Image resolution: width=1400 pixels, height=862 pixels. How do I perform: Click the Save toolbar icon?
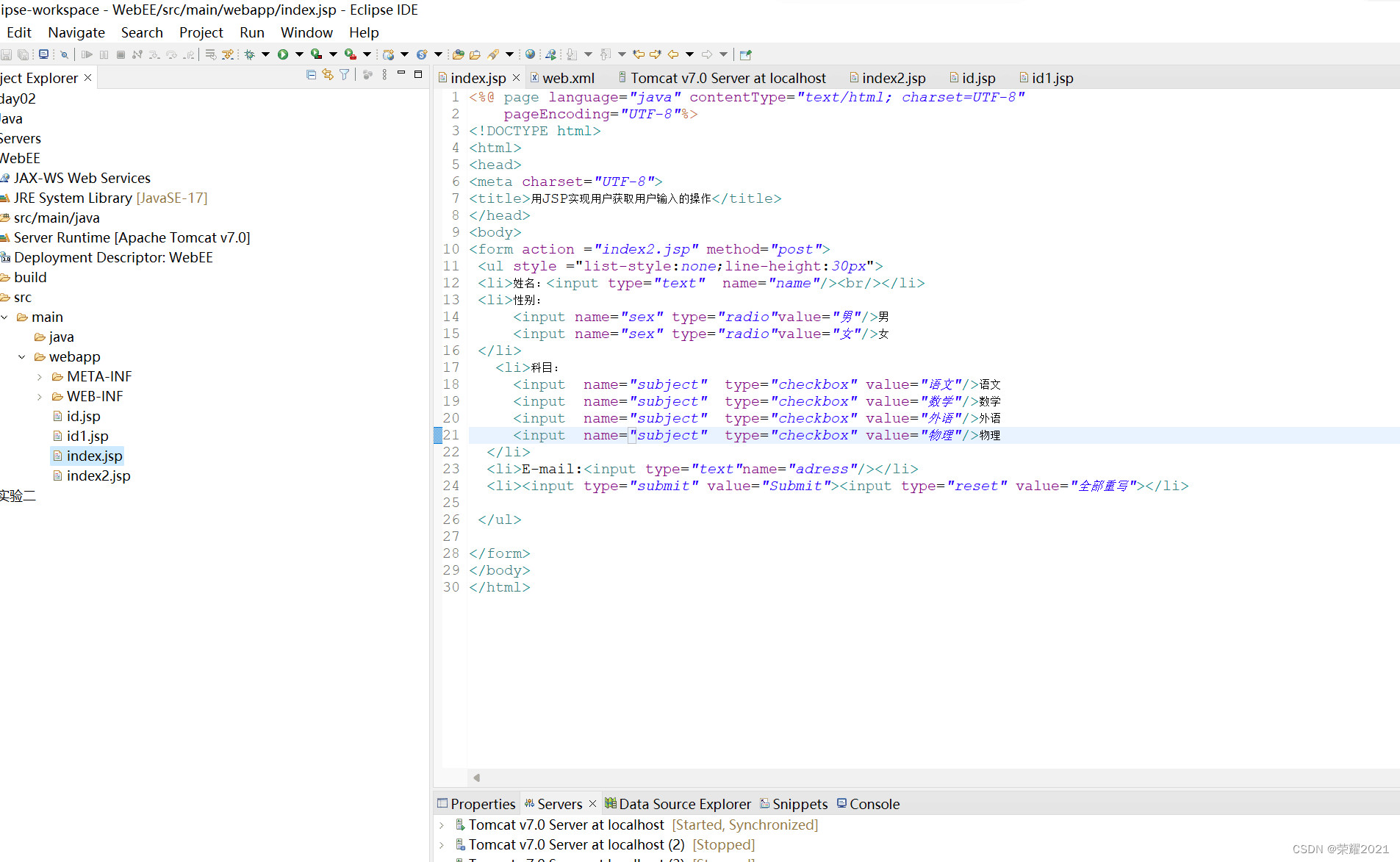point(7,54)
